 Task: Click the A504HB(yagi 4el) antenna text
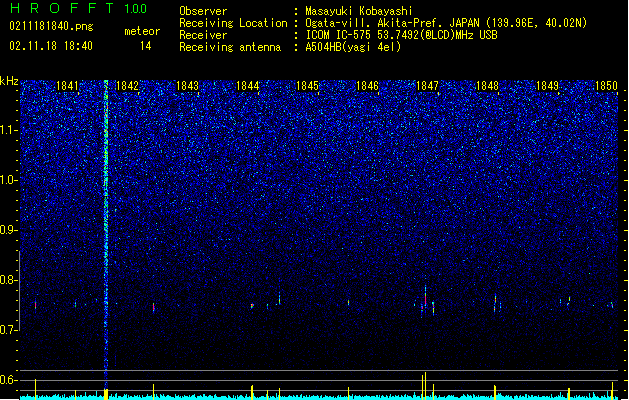[353, 47]
